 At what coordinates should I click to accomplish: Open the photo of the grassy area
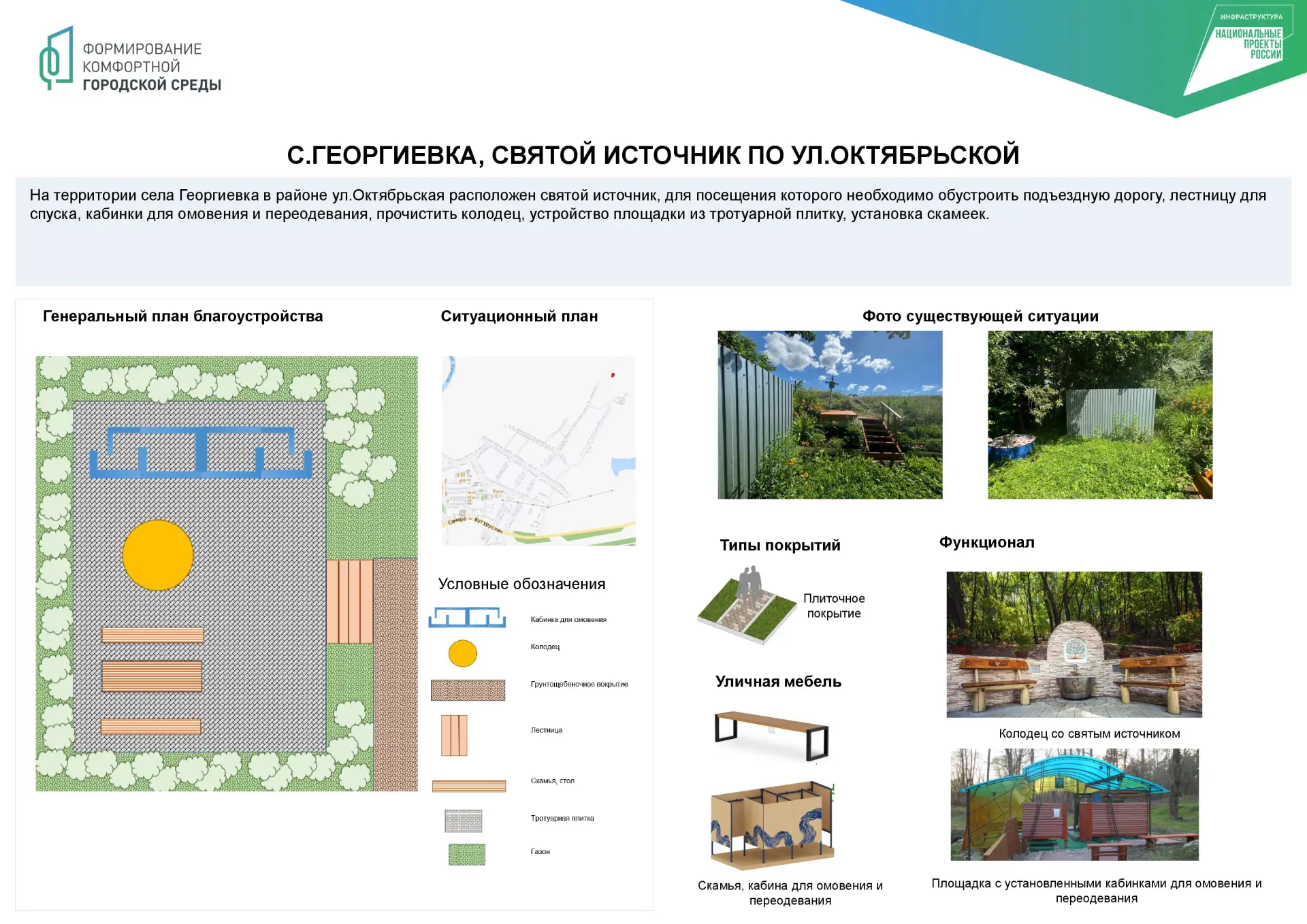tap(1100, 414)
